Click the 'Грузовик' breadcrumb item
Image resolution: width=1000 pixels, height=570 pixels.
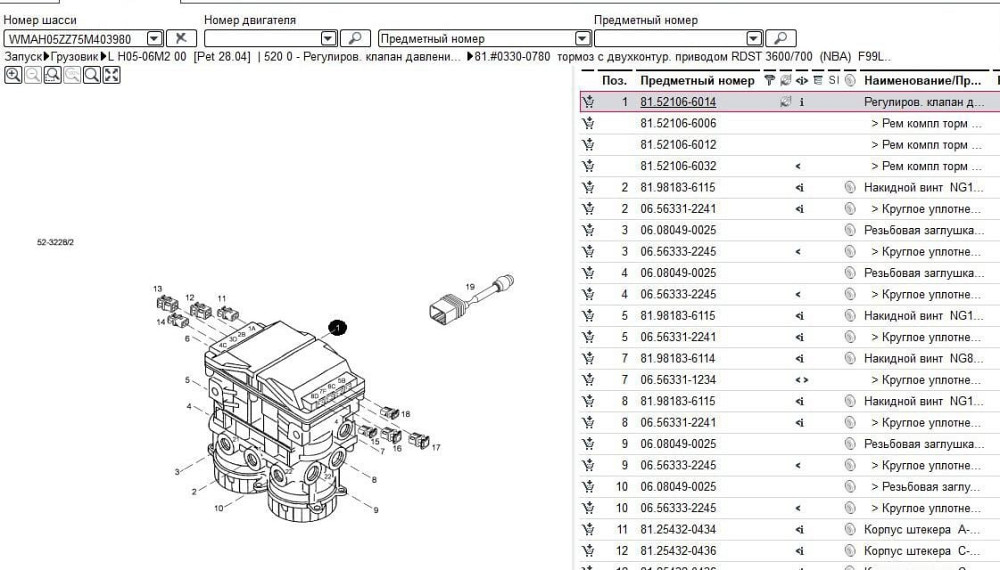pyautogui.click(x=76, y=57)
